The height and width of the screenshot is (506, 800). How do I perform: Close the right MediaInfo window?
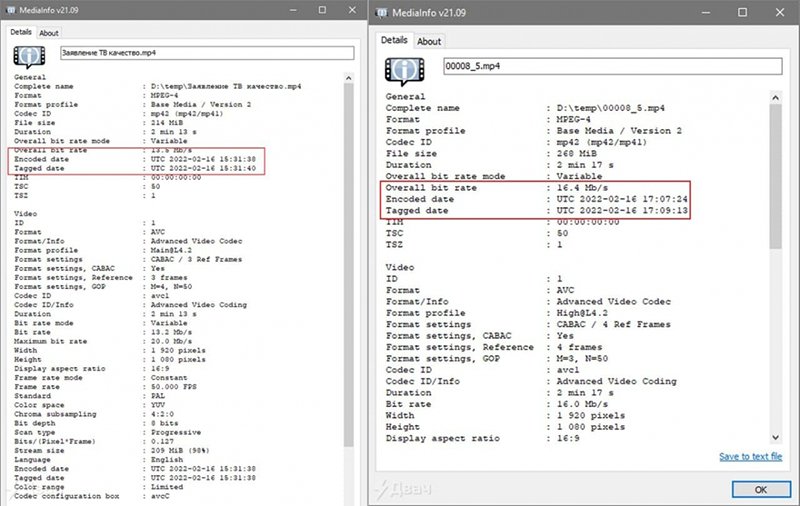(x=780, y=13)
